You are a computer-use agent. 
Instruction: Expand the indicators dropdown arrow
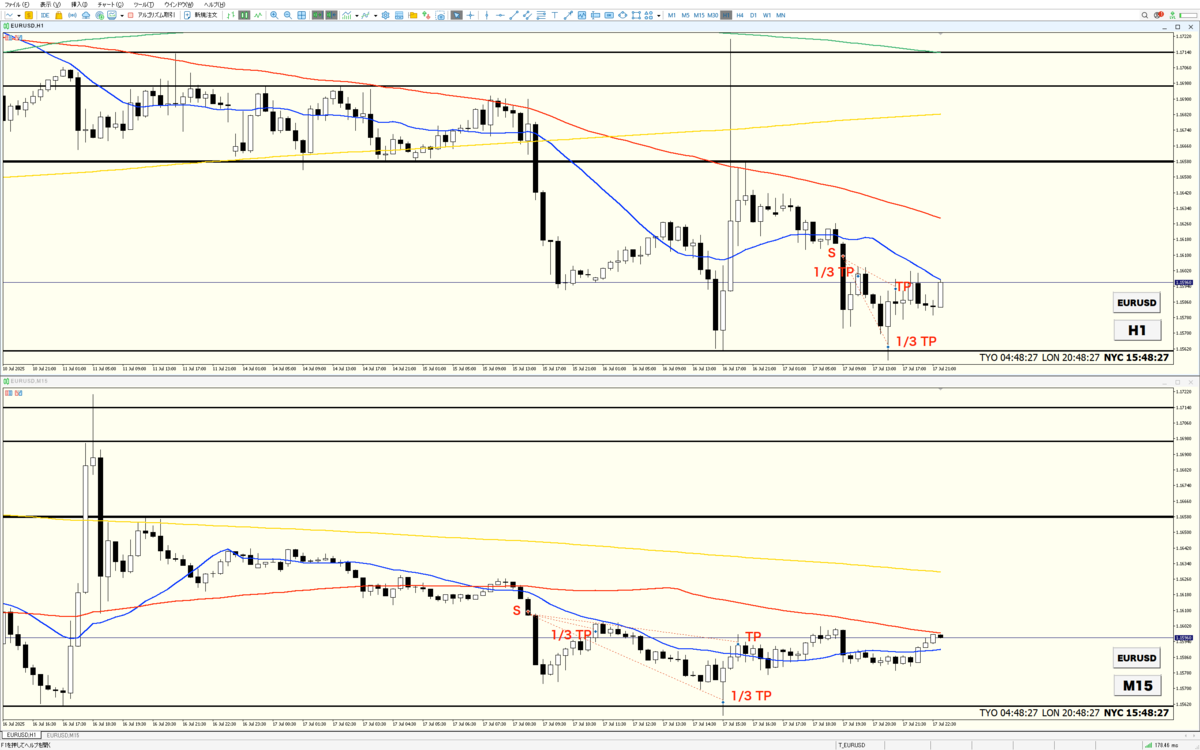coord(357,15)
